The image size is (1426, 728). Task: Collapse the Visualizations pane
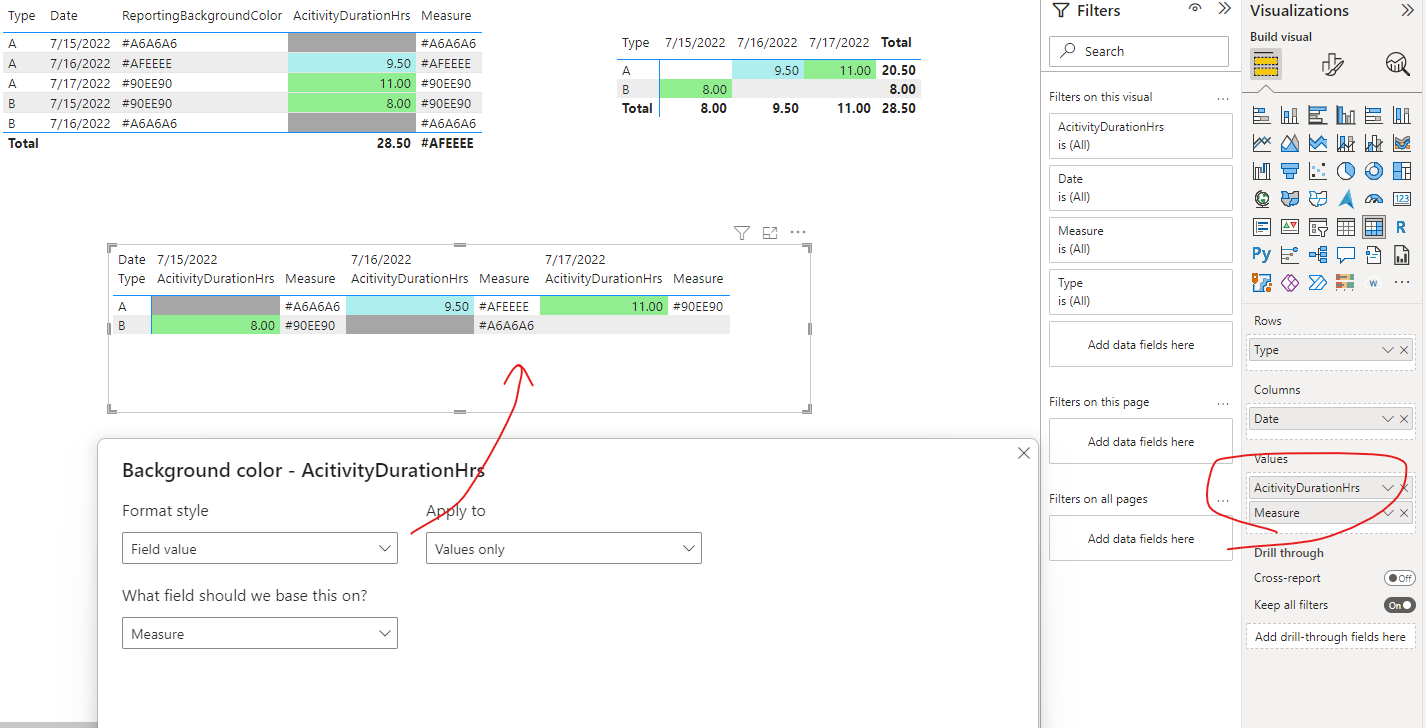pyautogui.click(x=1408, y=9)
